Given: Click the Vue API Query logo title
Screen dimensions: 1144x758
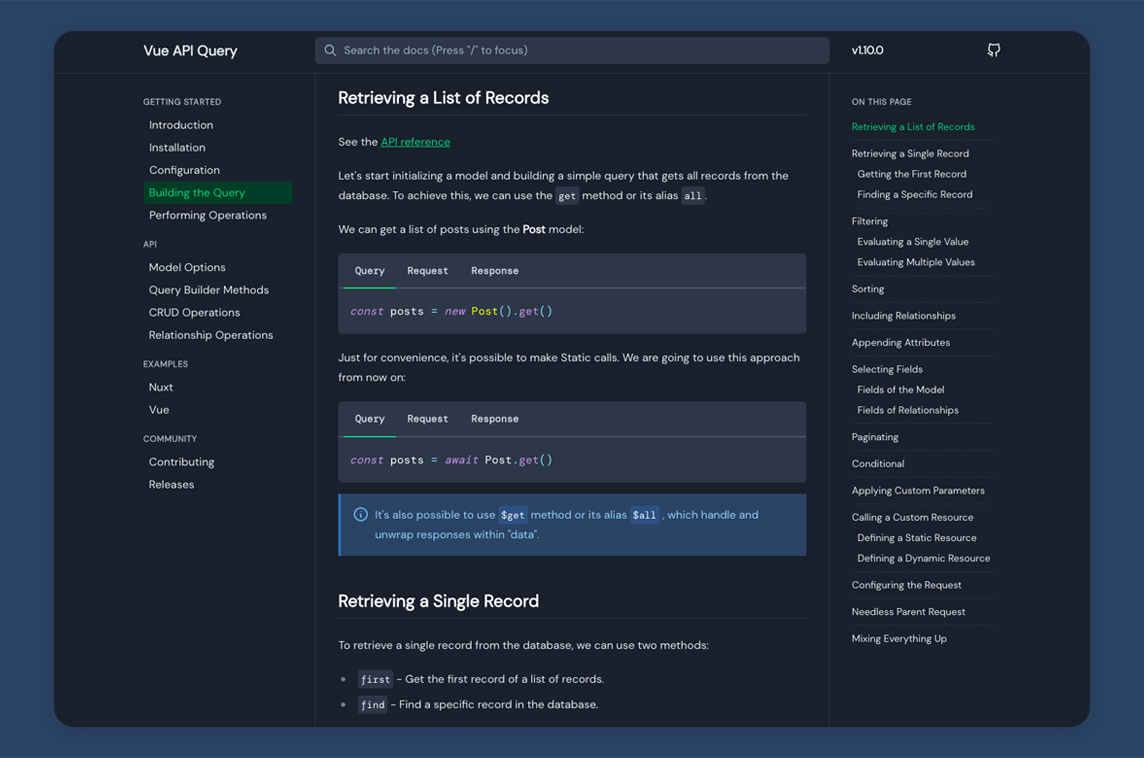Looking at the screenshot, I should pyautogui.click(x=190, y=50).
